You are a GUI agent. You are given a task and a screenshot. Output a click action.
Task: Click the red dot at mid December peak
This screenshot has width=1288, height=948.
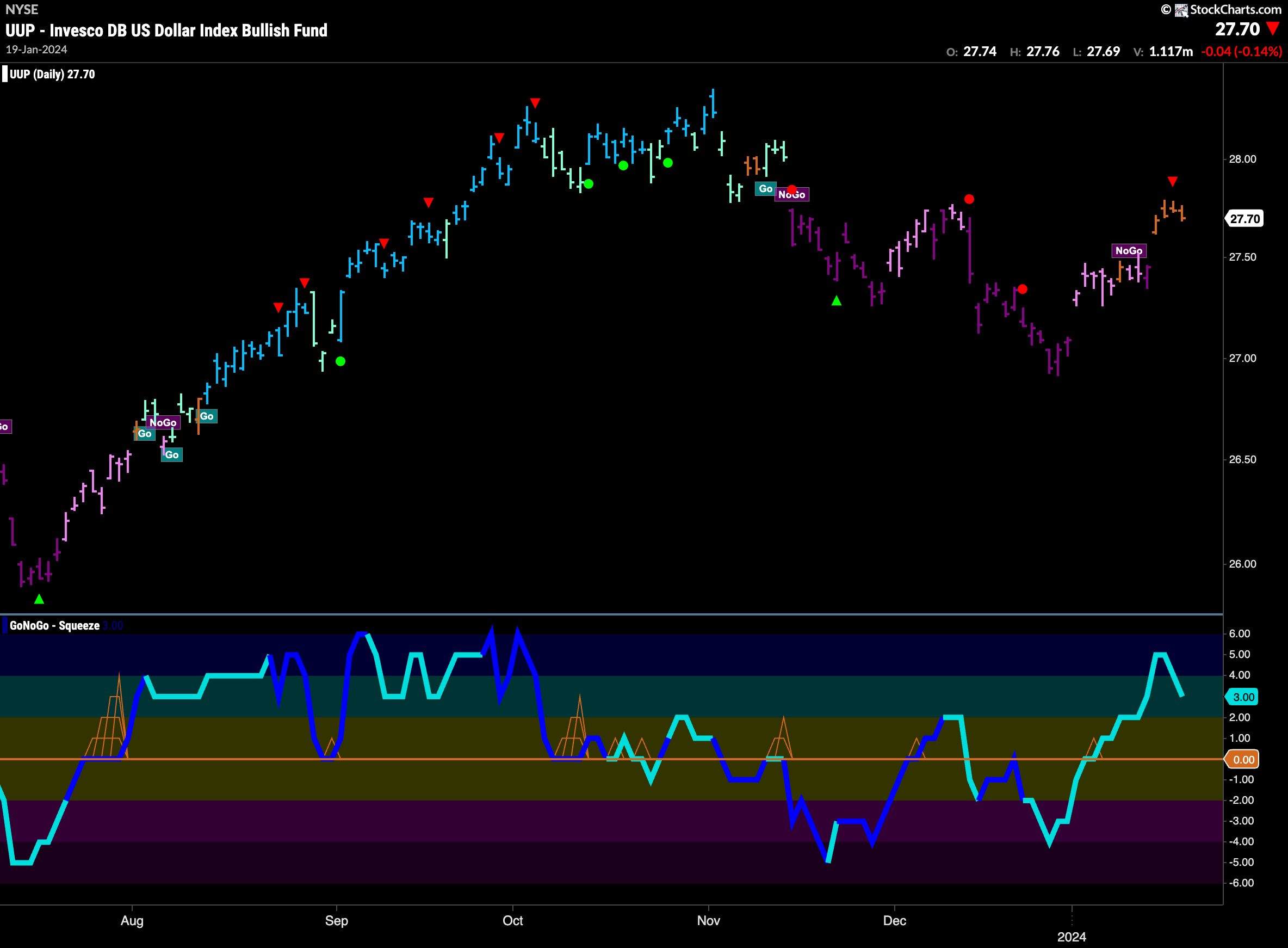click(969, 199)
